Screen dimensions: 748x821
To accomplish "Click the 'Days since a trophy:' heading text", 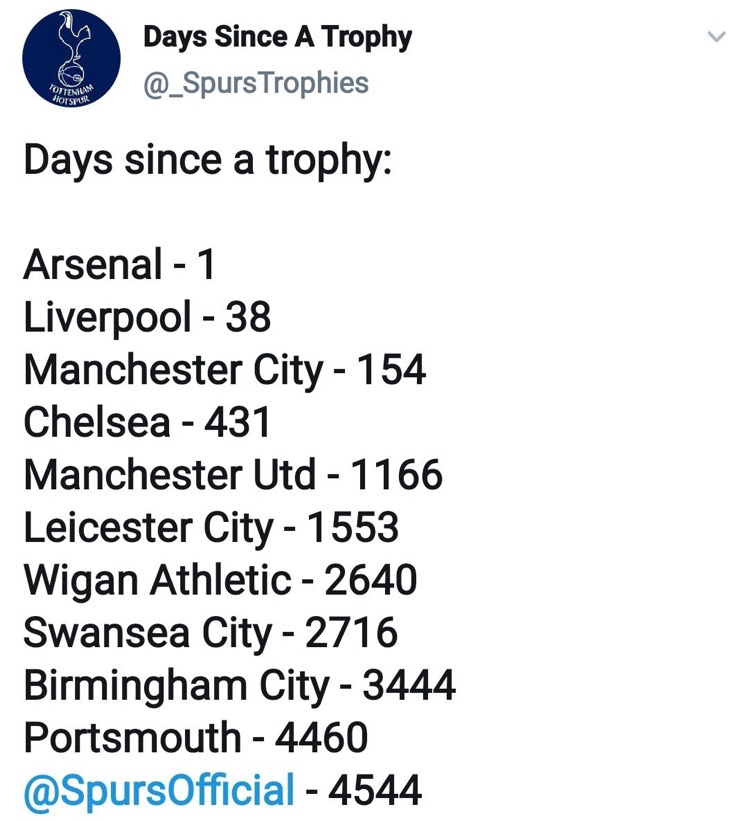I will 207,160.
